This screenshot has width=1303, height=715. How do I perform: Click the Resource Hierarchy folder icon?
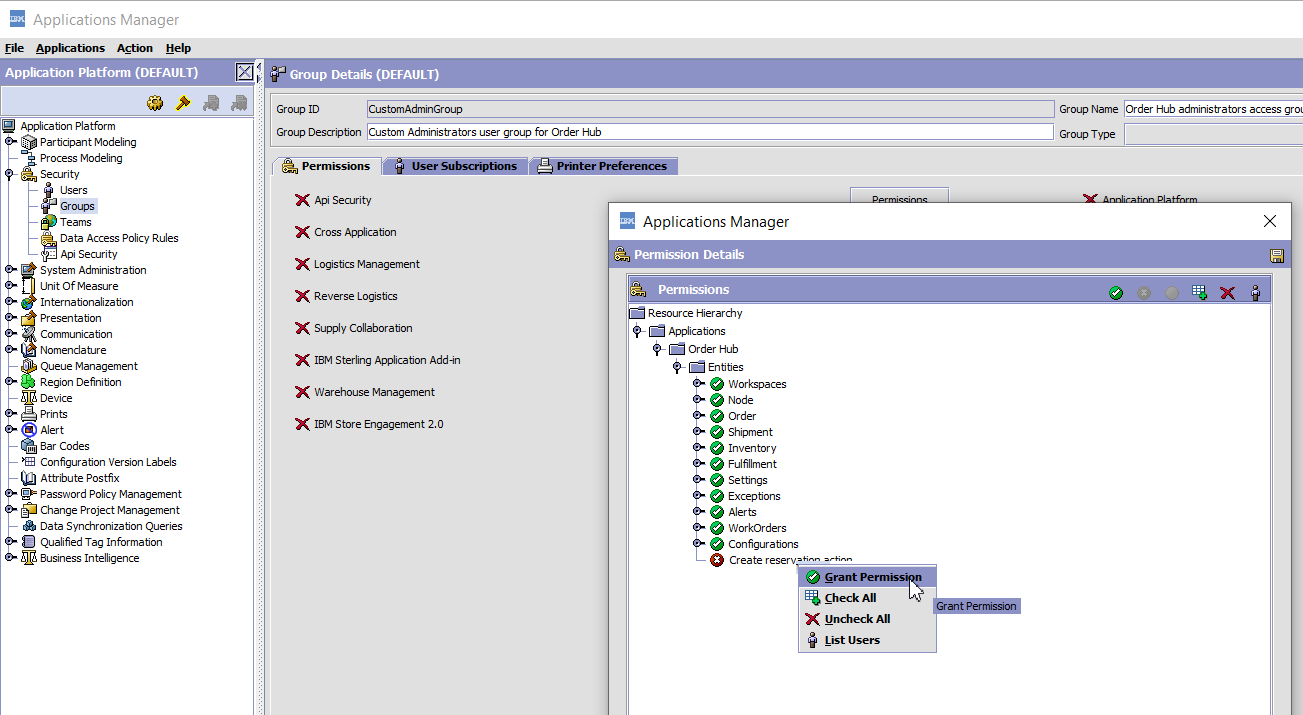pyautogui.click(x=637, y=313)
